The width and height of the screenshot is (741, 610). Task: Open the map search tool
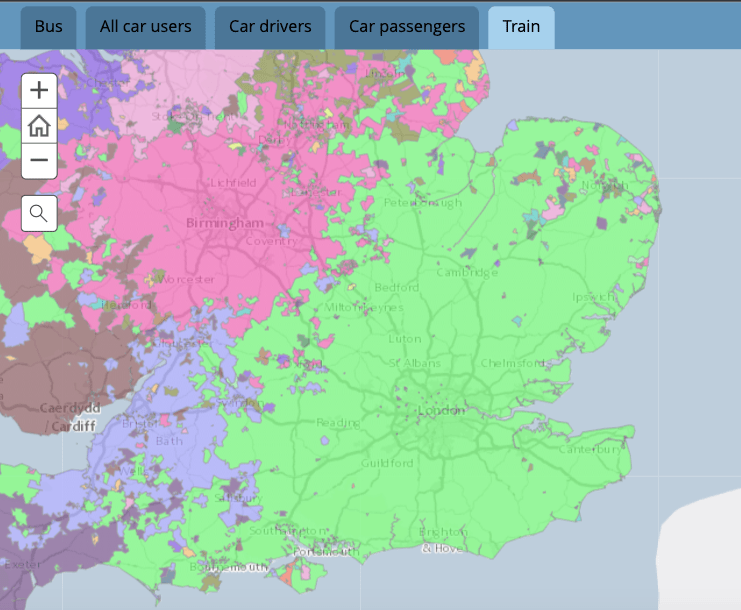coord(39,213)
